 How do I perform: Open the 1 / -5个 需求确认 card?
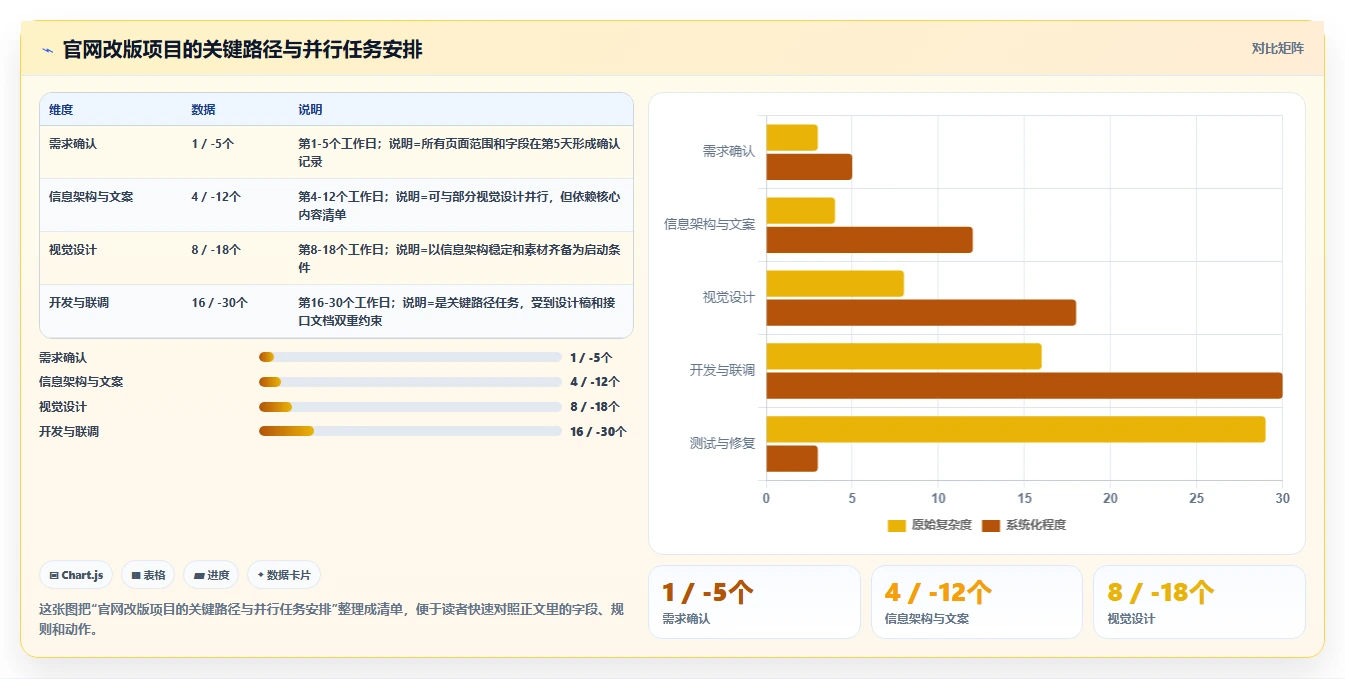[x=754, y=602]
